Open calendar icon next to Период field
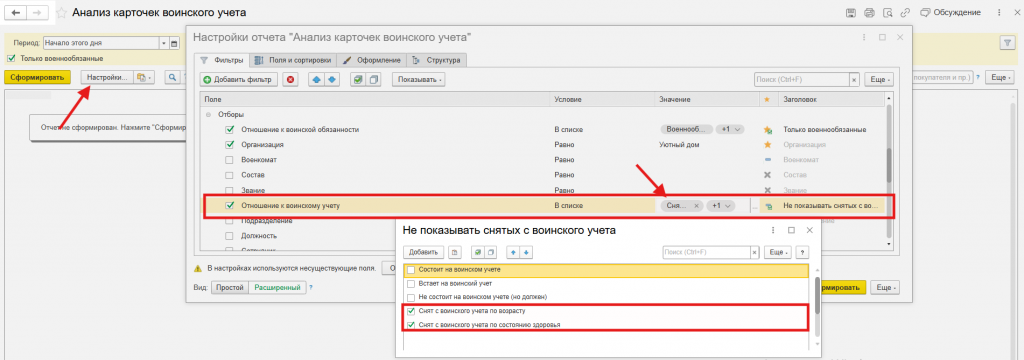The height and width of the screenshot is (360, 1024). [174, 43]
